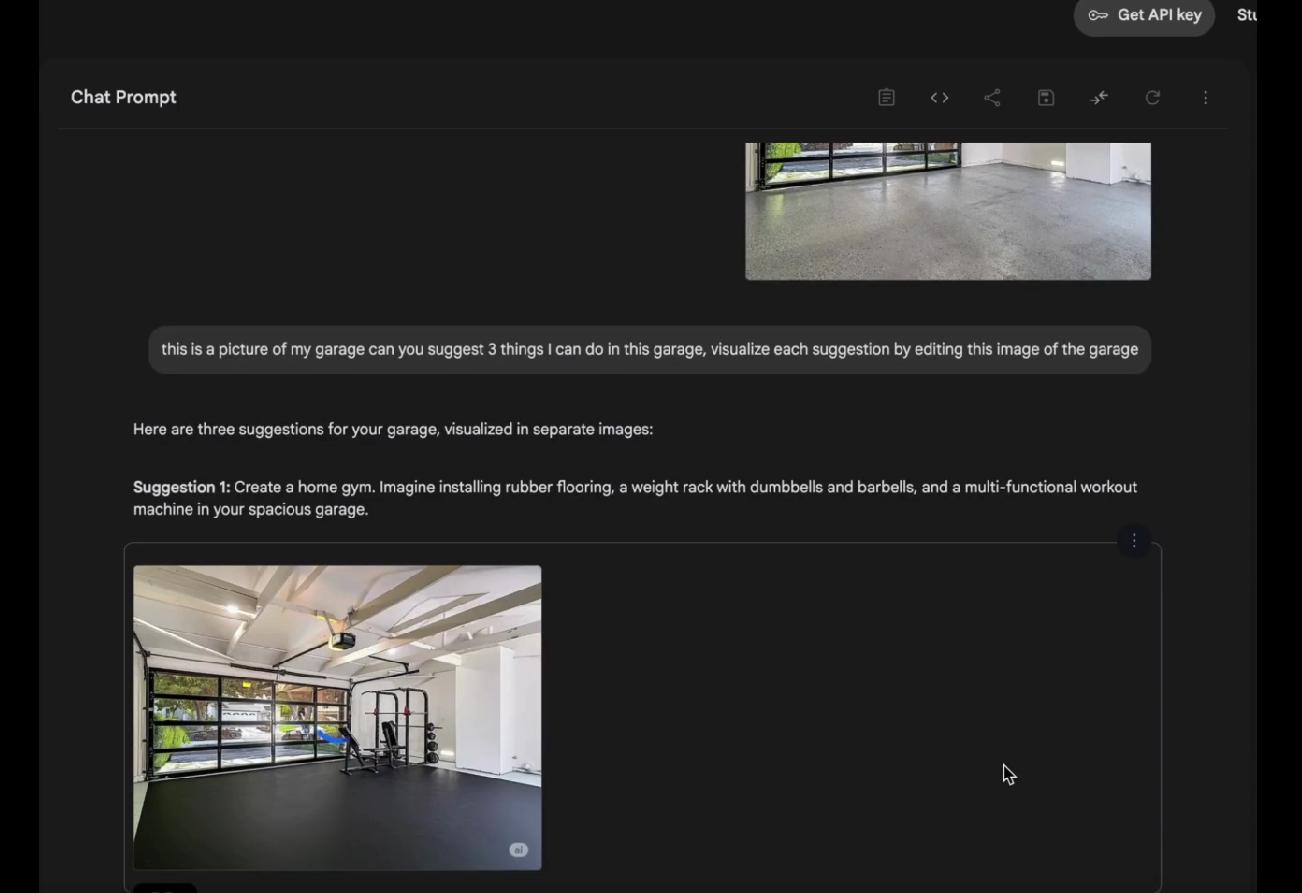Click the 'Here are three suggestions' response line
This screenshot has height=893, width=1302.
tap(393, 429)
